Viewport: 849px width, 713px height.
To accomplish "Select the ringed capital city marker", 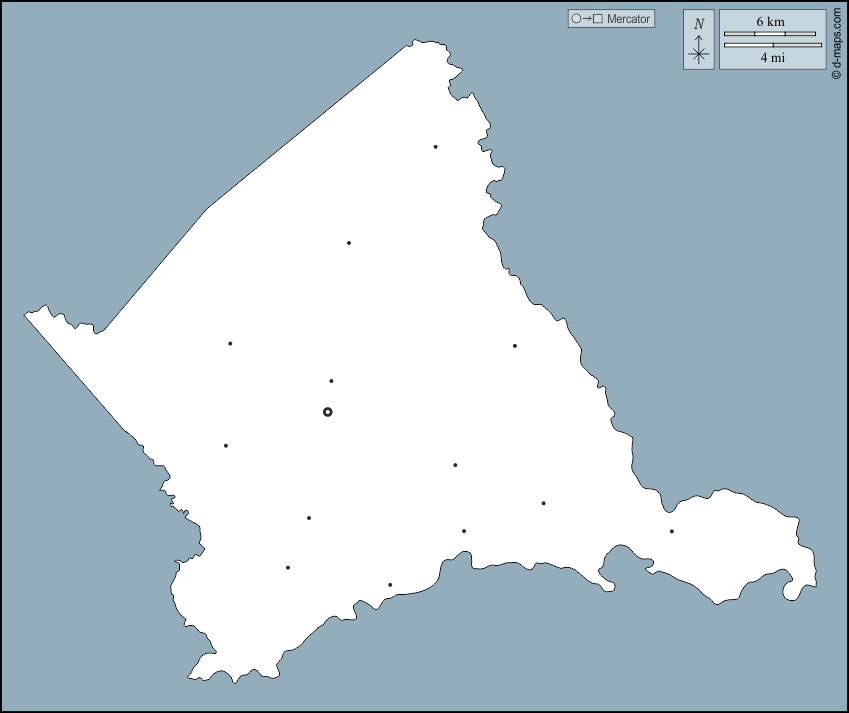I will (327, 412).
